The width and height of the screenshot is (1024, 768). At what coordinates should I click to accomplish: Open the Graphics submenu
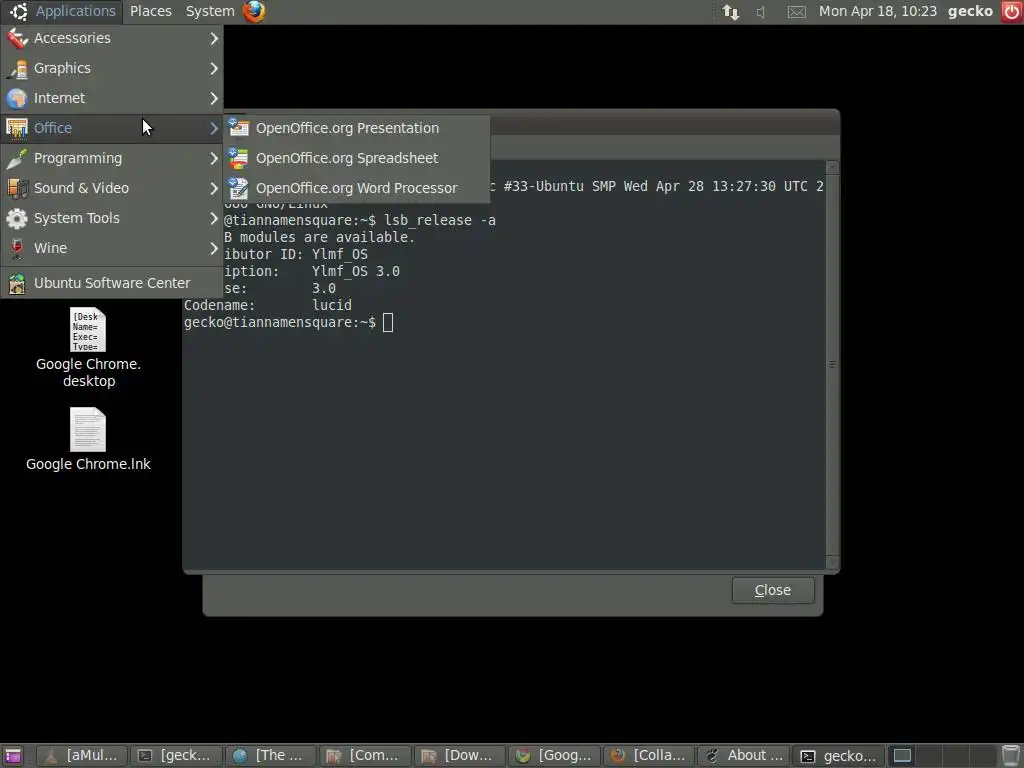coord(112,69)
